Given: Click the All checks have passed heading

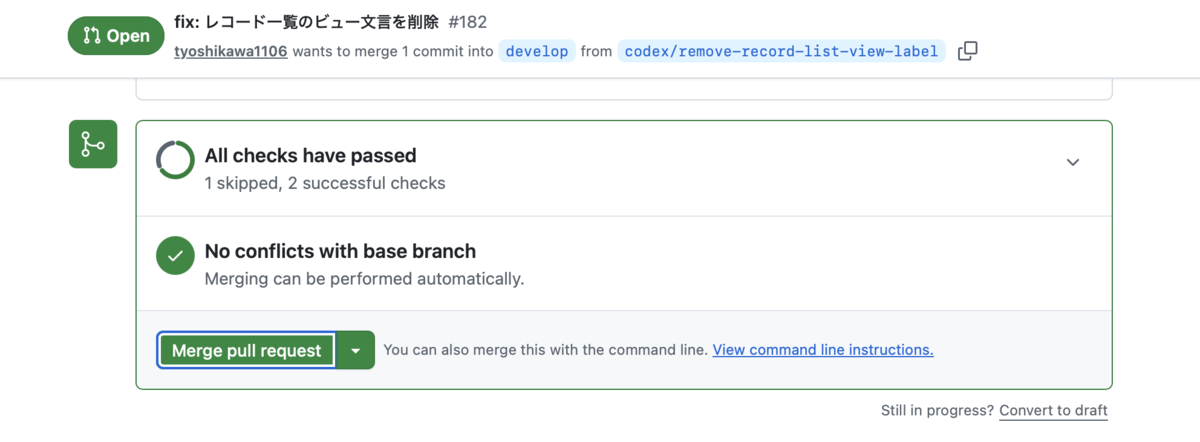Looking at the screenshot, I should pyautogui.click(x=310, y=155).
